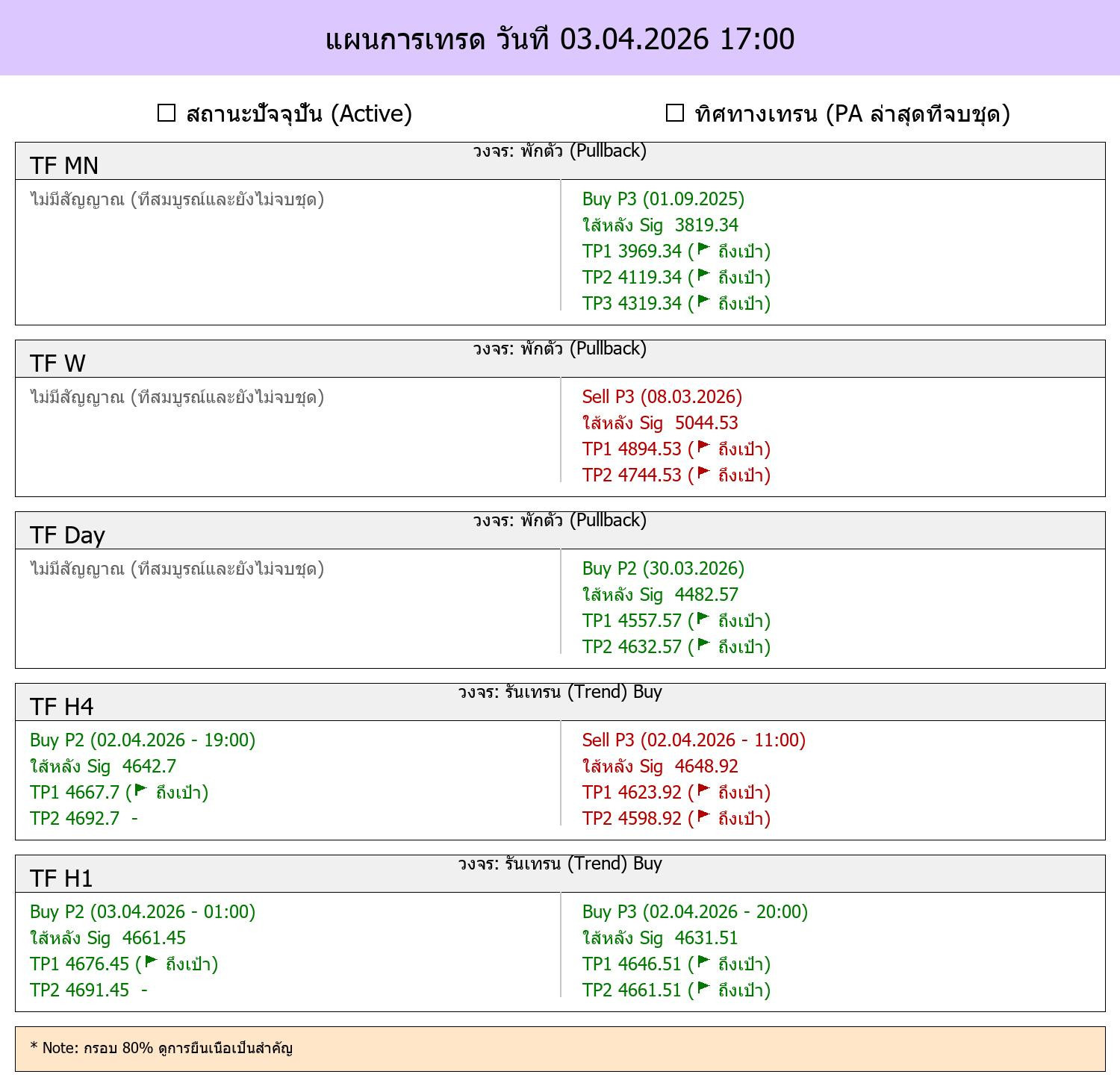Viewport: 1120px width, 1086px height.
Task: Click the trade plan date title
Action: tap(560, 39)
